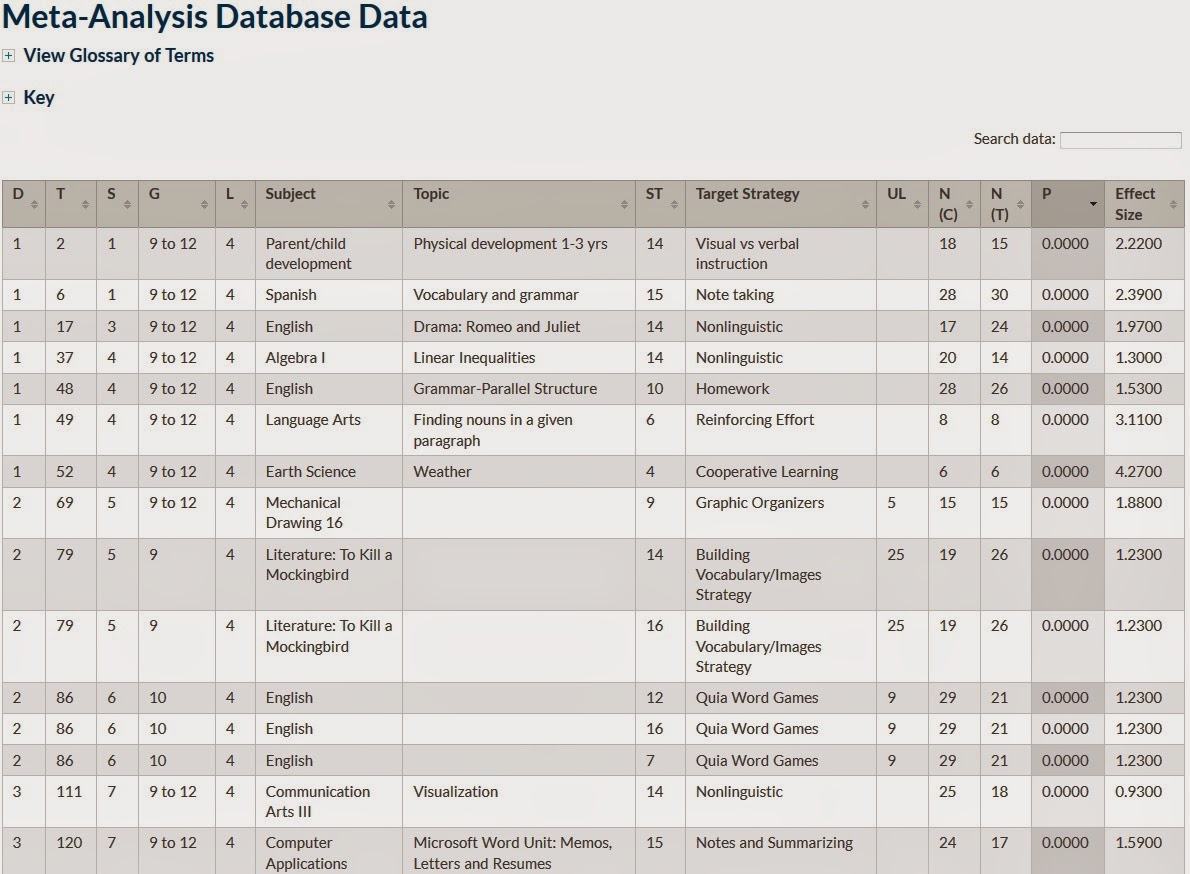Viewport: 1190px width, 874px height.
Task: Click the plus icon beside Key
Action: (8, 97)
